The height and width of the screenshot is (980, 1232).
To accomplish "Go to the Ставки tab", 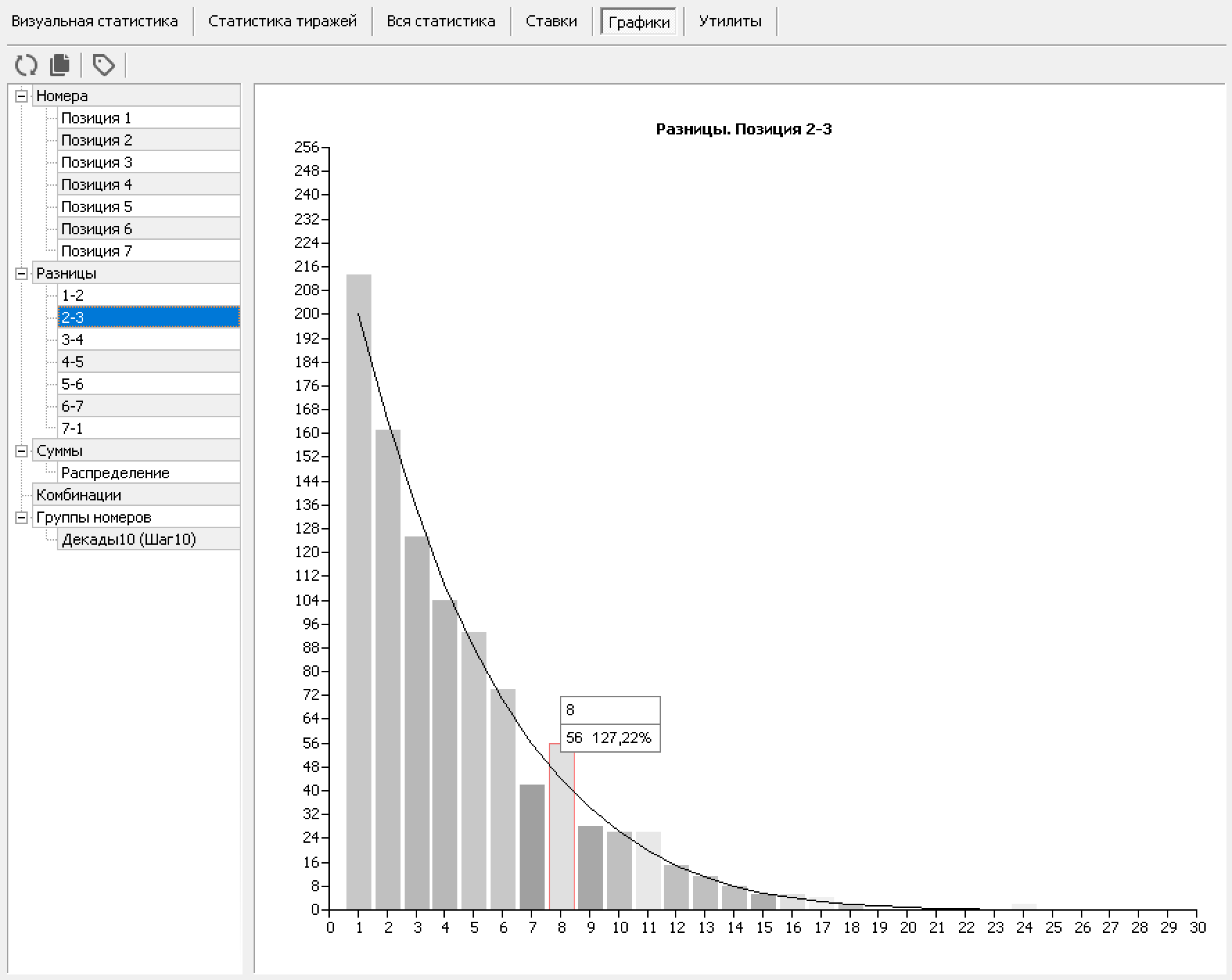I will tap(551, 21).
